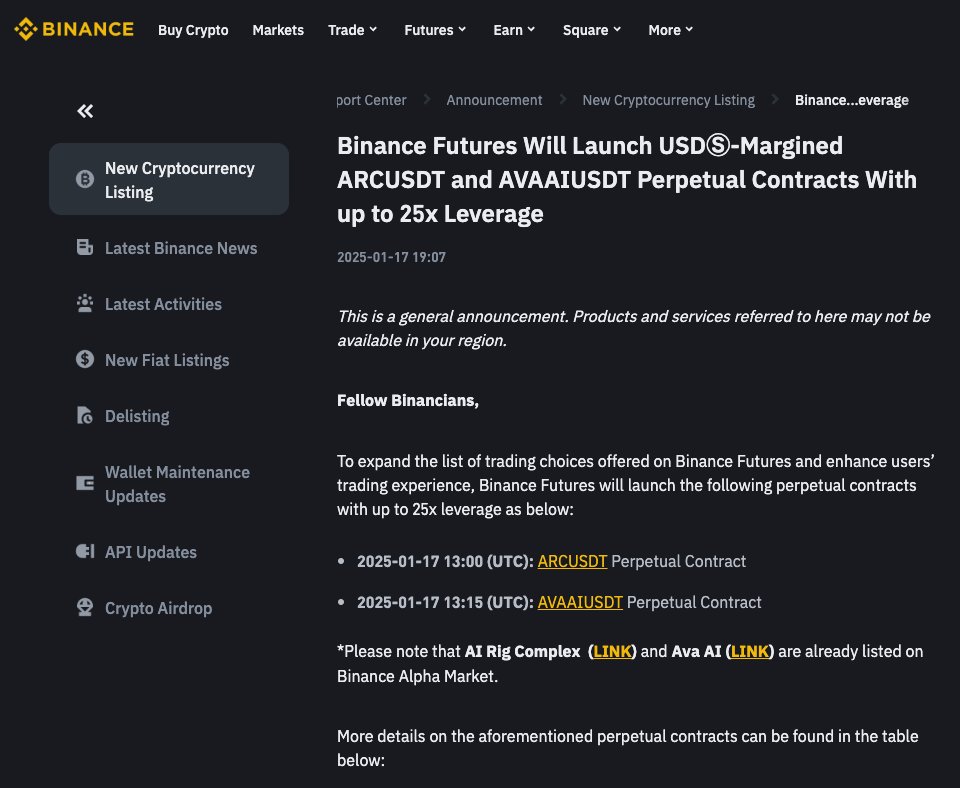960x788 pixels.
Task: Click the New Fiat Listings dollar icon
Action: [x=84, y=359]
